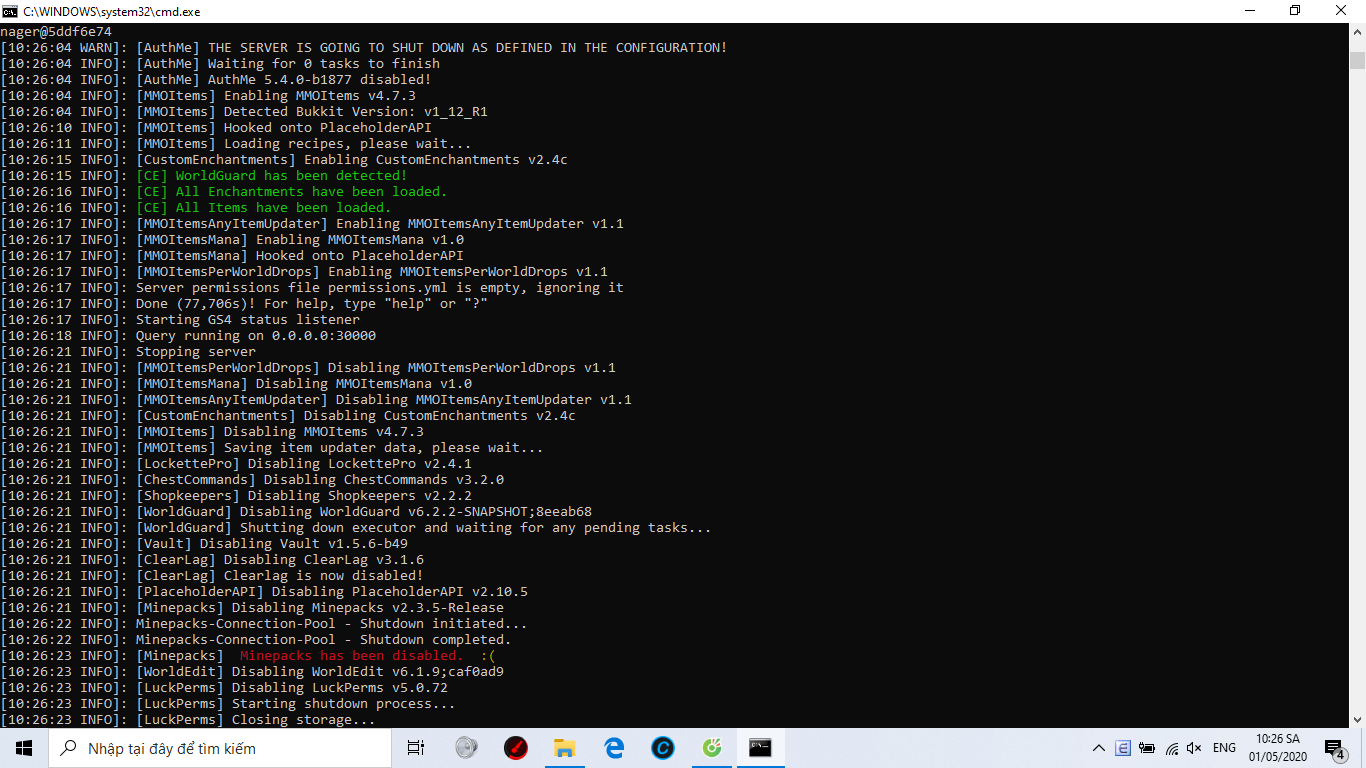This screenshot has height=768, width=1366.
Task: Click 'Clearlag is now disabled!' line
Action: 212,576
